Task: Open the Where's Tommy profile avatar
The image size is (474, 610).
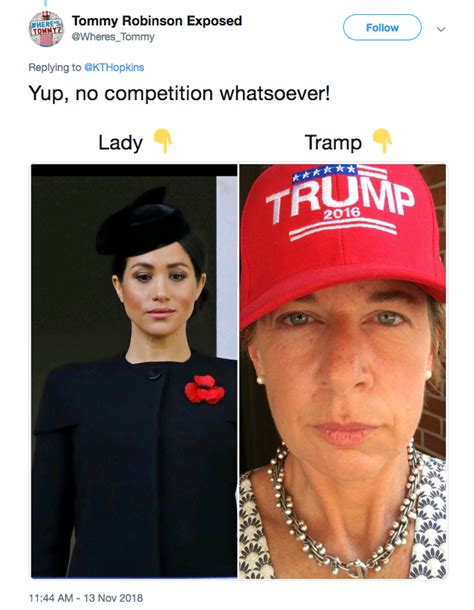Action: tap(46, 29)
